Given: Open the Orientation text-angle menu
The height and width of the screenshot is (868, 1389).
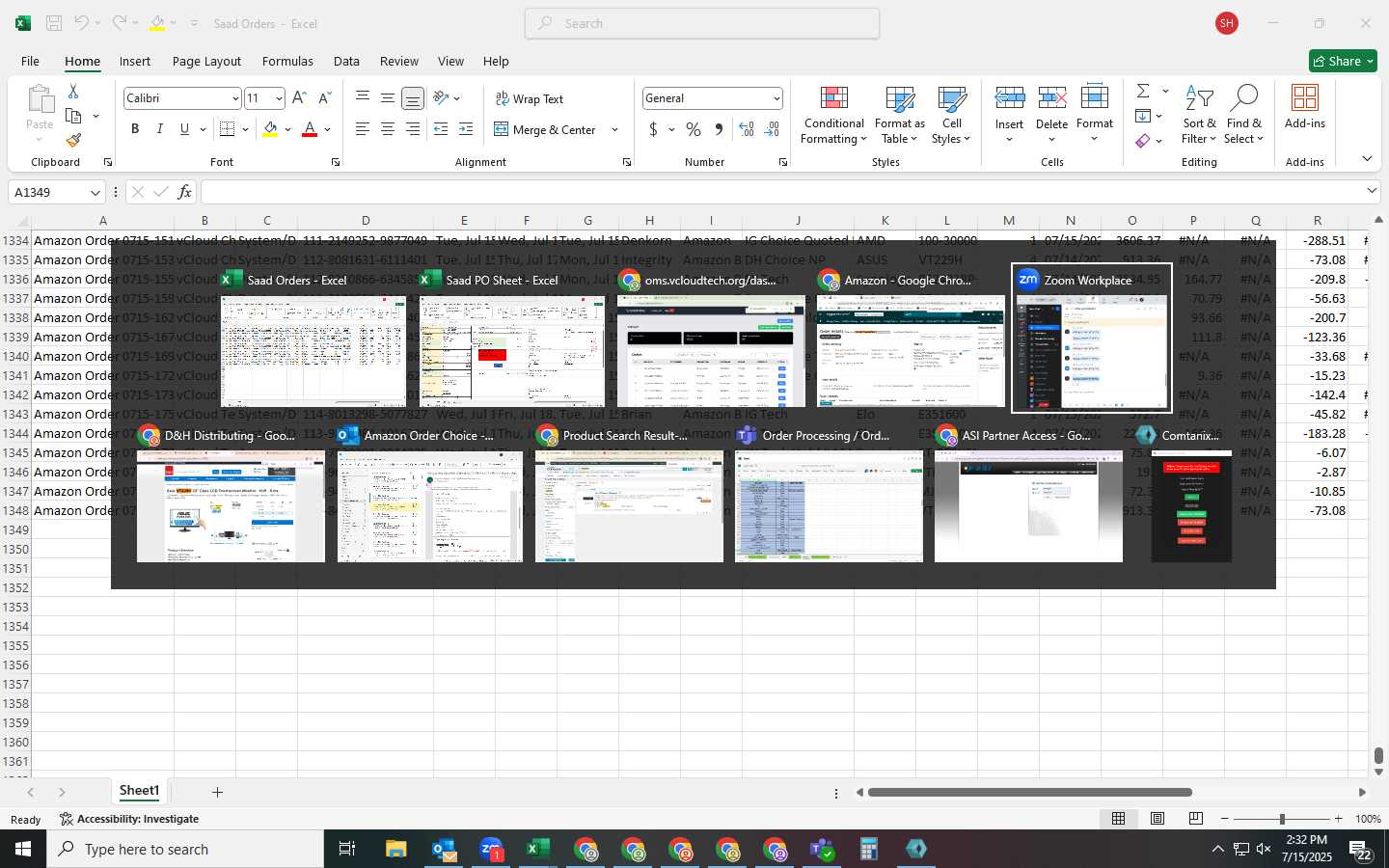Looking at the screenshot, I should point(447,98).
